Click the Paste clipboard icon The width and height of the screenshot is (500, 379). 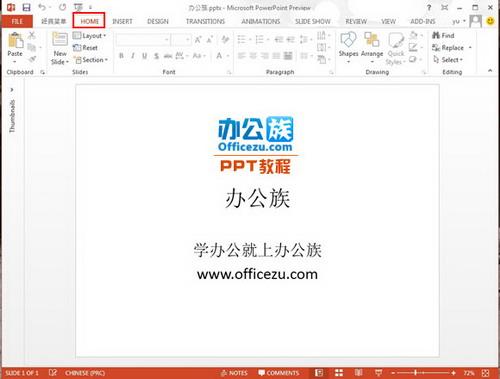[x=15, y=40]
